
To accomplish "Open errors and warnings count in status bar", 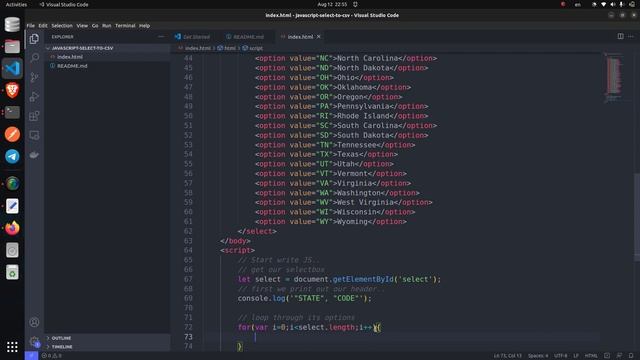I will (x=51, y=356).
